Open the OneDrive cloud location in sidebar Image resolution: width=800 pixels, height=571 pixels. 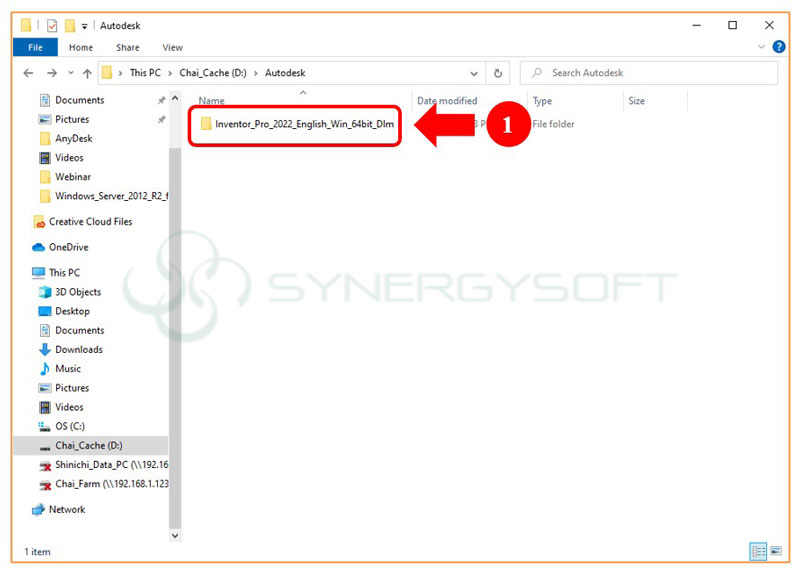[x=68, y=247]
